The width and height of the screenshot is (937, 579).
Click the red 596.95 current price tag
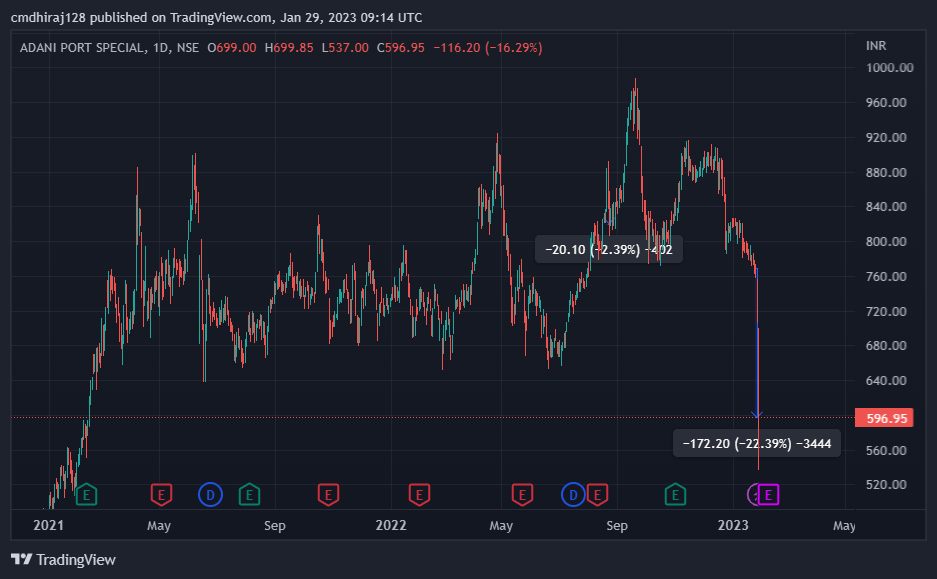884,418
